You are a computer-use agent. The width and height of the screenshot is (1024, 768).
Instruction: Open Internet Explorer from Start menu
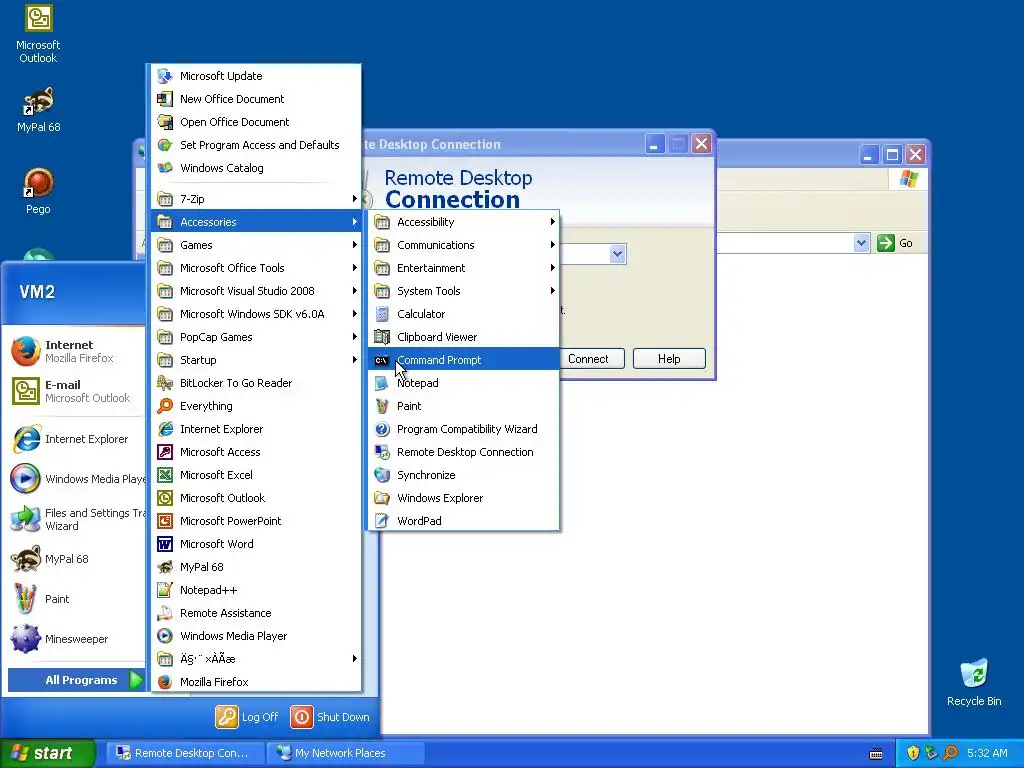click(75, 439)
